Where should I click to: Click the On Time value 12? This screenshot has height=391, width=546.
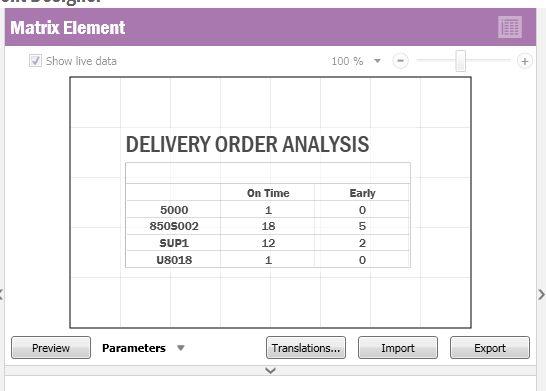[x=268, y=243]
